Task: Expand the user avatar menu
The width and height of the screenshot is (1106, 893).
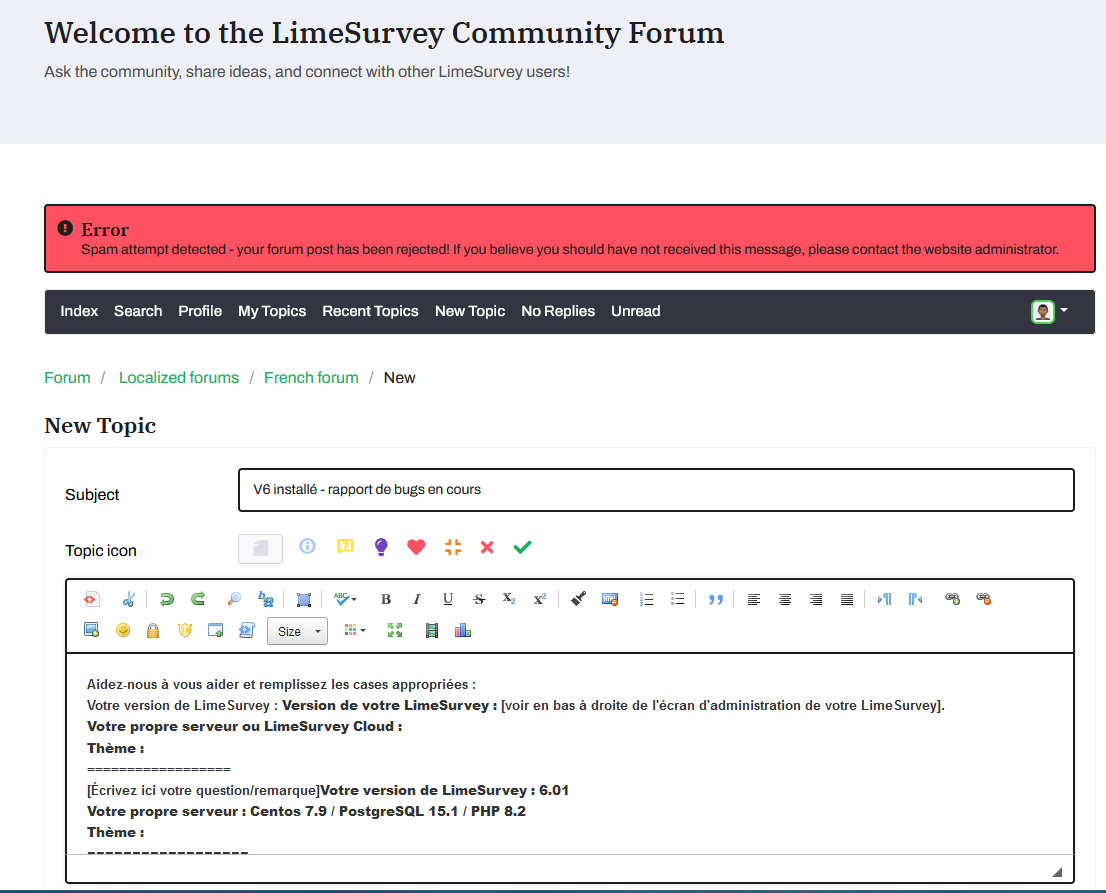Action: click(x=1050, y=311)
